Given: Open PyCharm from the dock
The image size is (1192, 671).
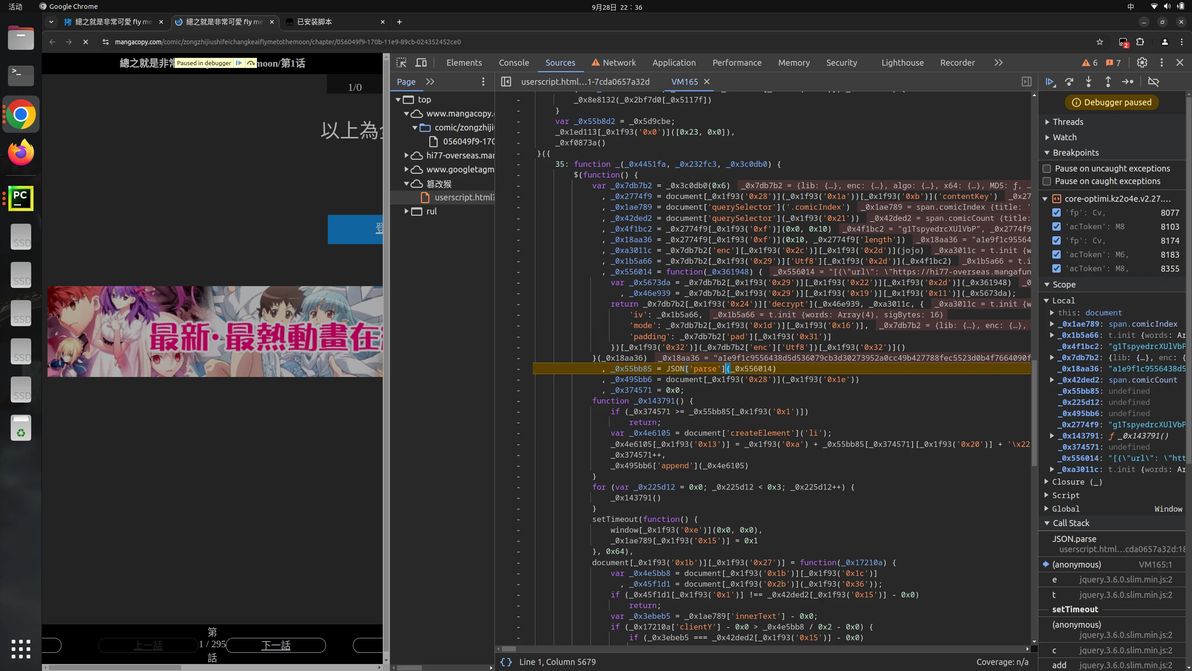Looking at the screenshot, I should pos(21,198).
